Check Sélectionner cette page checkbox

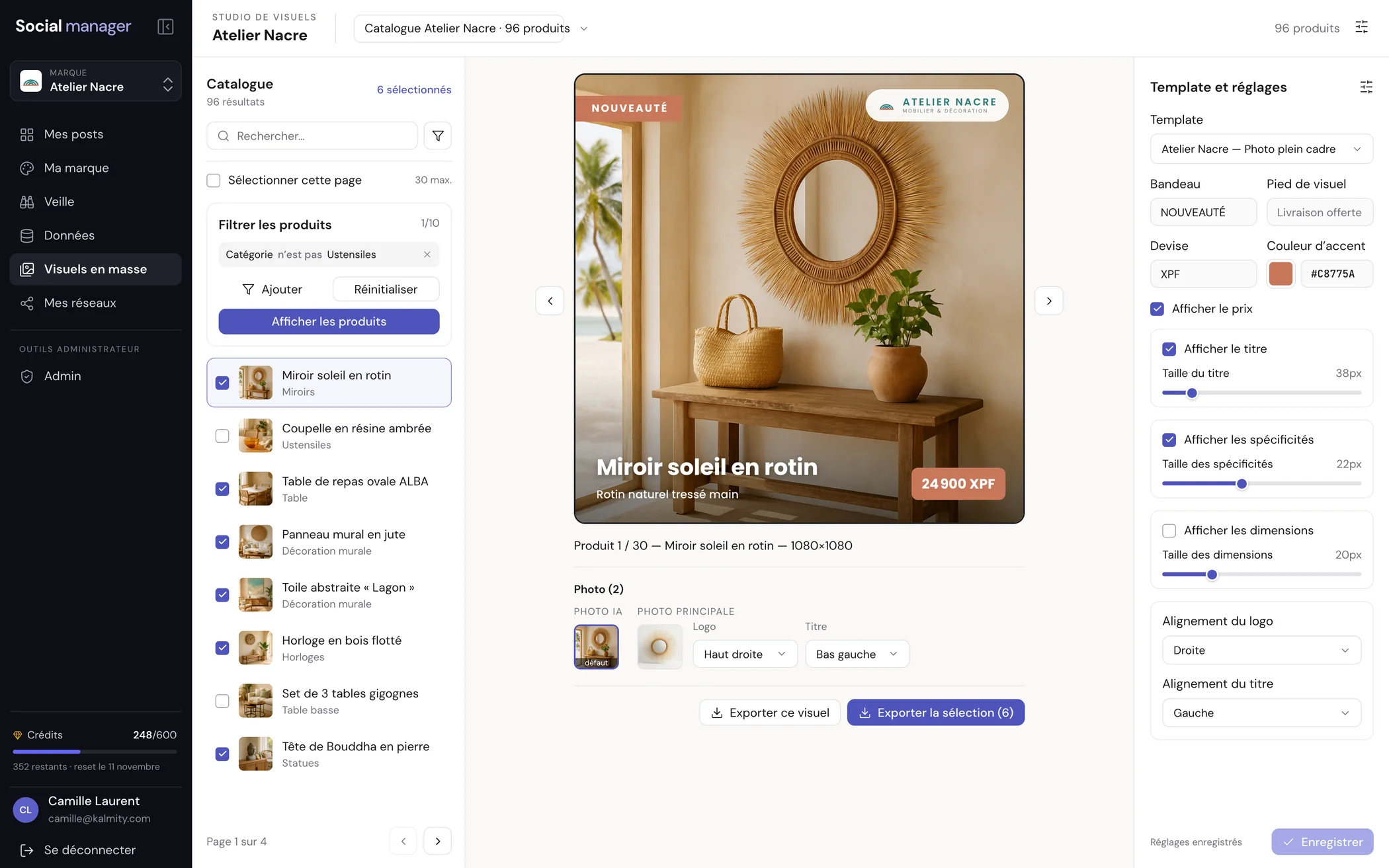pyautogui.click(x=213, y=180)
